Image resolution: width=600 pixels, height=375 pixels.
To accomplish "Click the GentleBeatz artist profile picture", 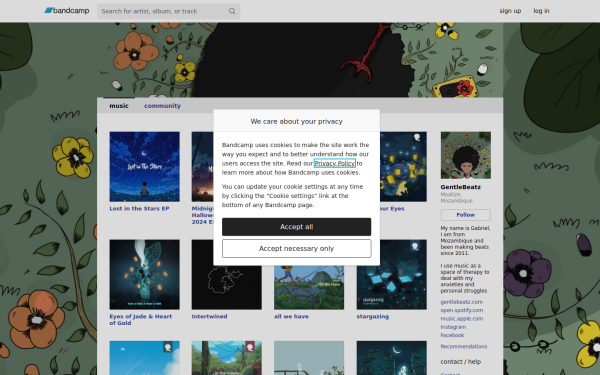I will (465, 155).
